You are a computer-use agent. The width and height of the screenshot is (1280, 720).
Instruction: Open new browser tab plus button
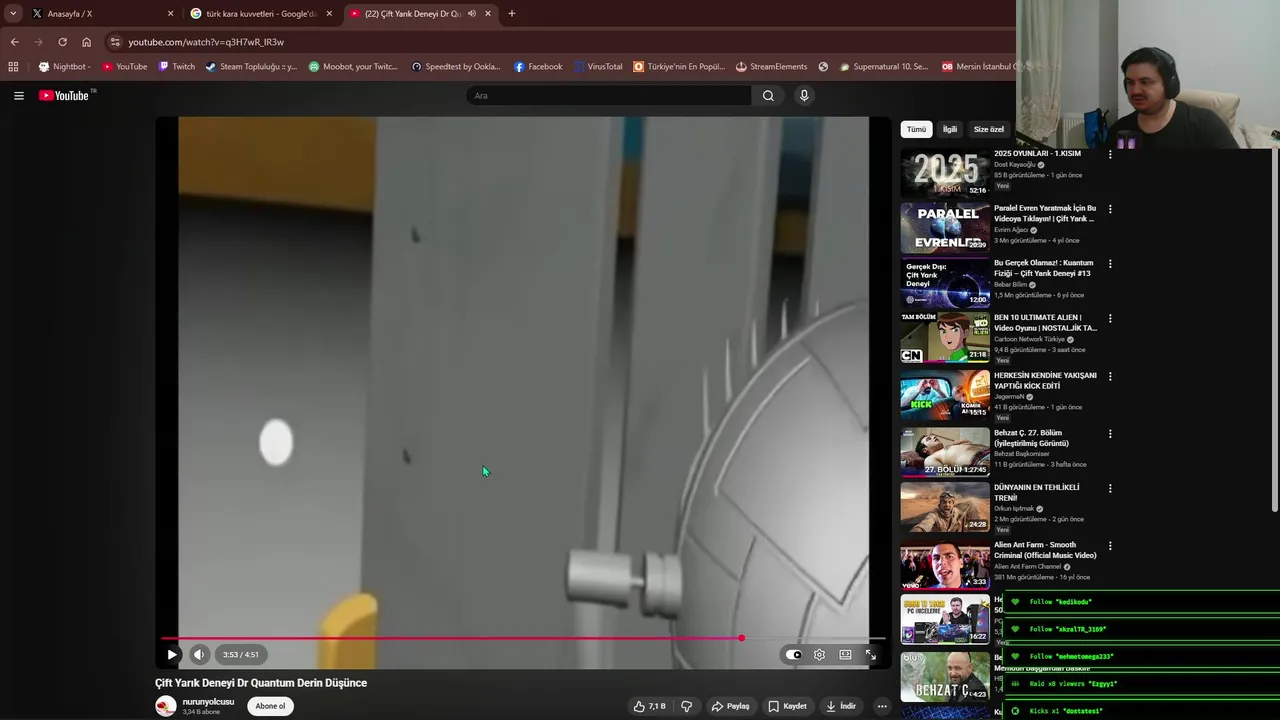[x=512, y=14]
